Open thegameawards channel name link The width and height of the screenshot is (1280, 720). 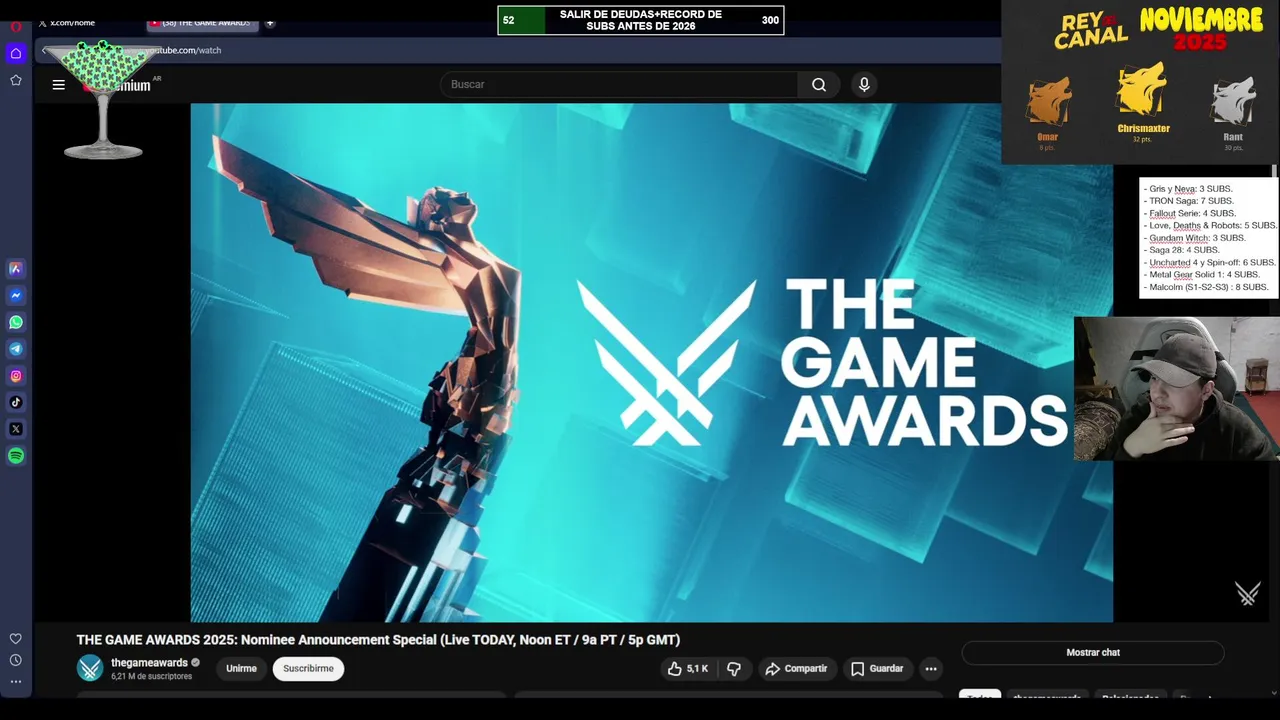point(149,663)
